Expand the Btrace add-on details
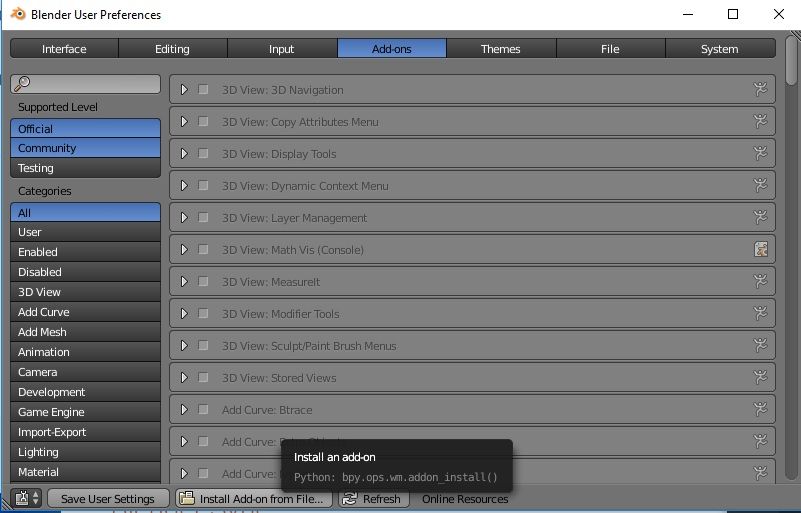The image size is (801, 513). click(184, 409)
